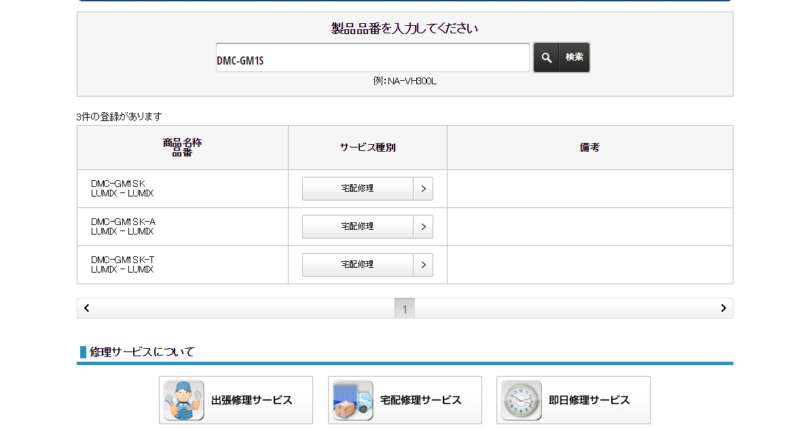The width and height of the screenshot is (800, 429).
Task: Open 宅配修理サービス link
Action: (x=405, y=400)
